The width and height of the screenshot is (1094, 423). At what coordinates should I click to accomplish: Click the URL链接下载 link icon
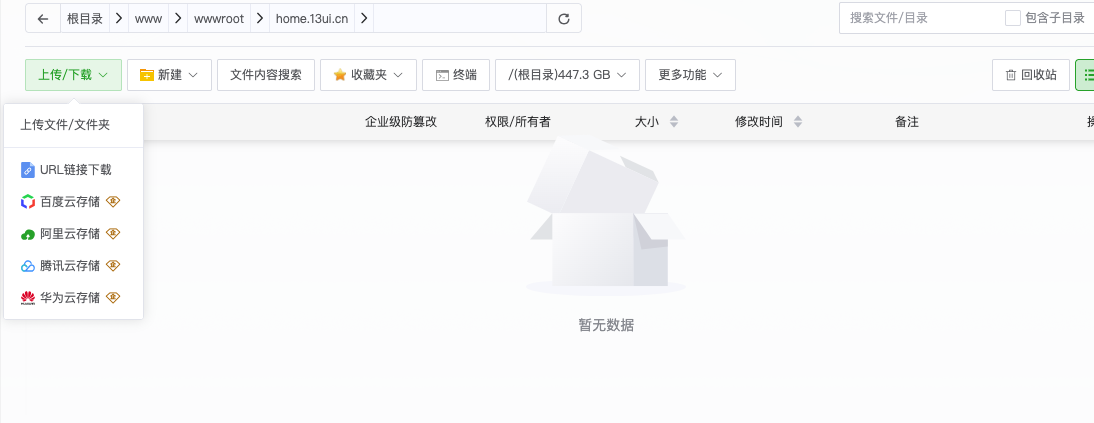coord(28,170)
